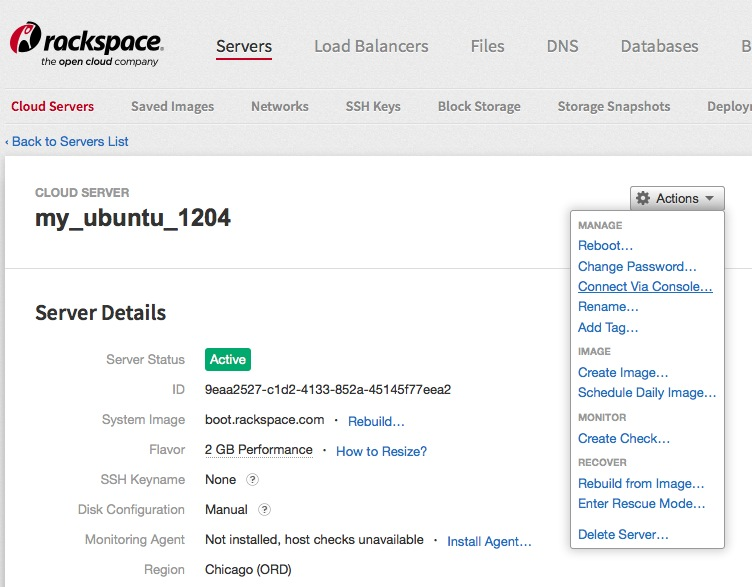Viewport: 752px width, 587px height.
Task: Go back to Servers List
Action: [67, 142]
